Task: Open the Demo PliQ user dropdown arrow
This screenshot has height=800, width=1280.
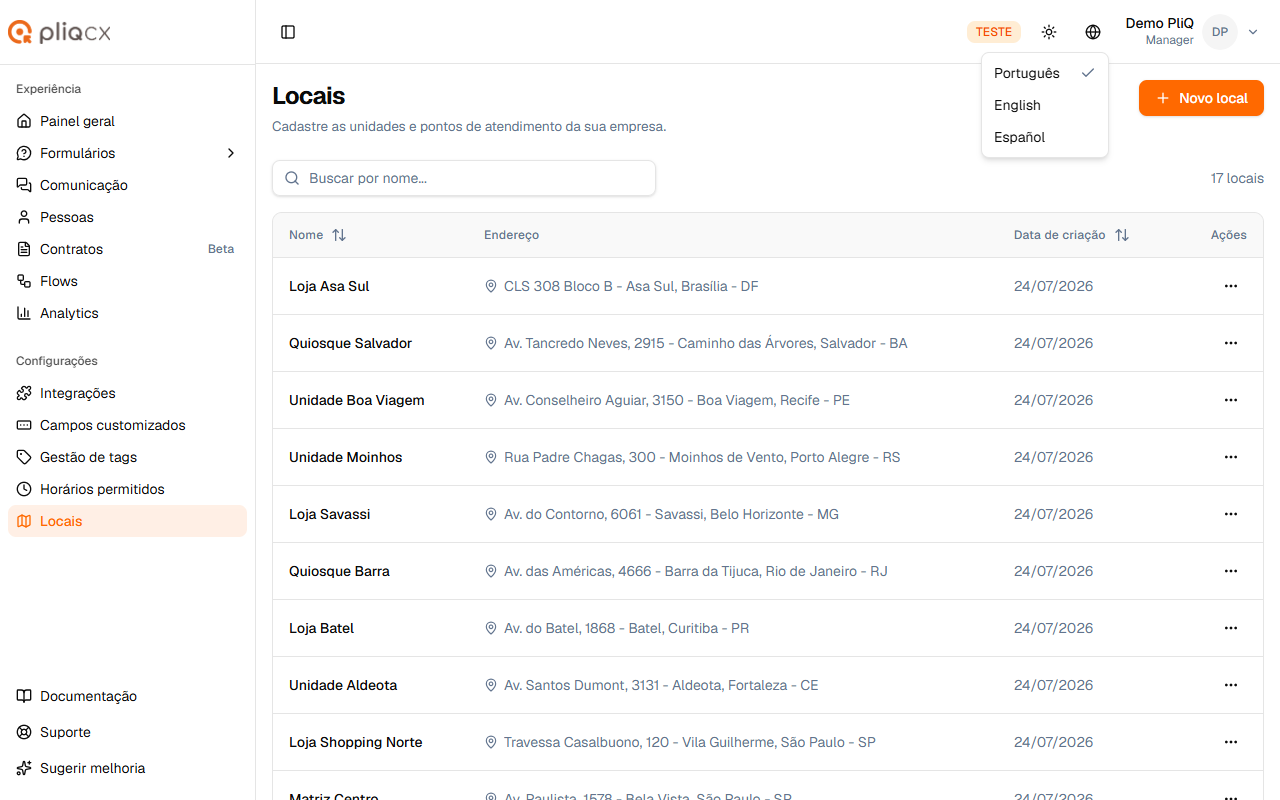Action: [x=1253, y=32]
